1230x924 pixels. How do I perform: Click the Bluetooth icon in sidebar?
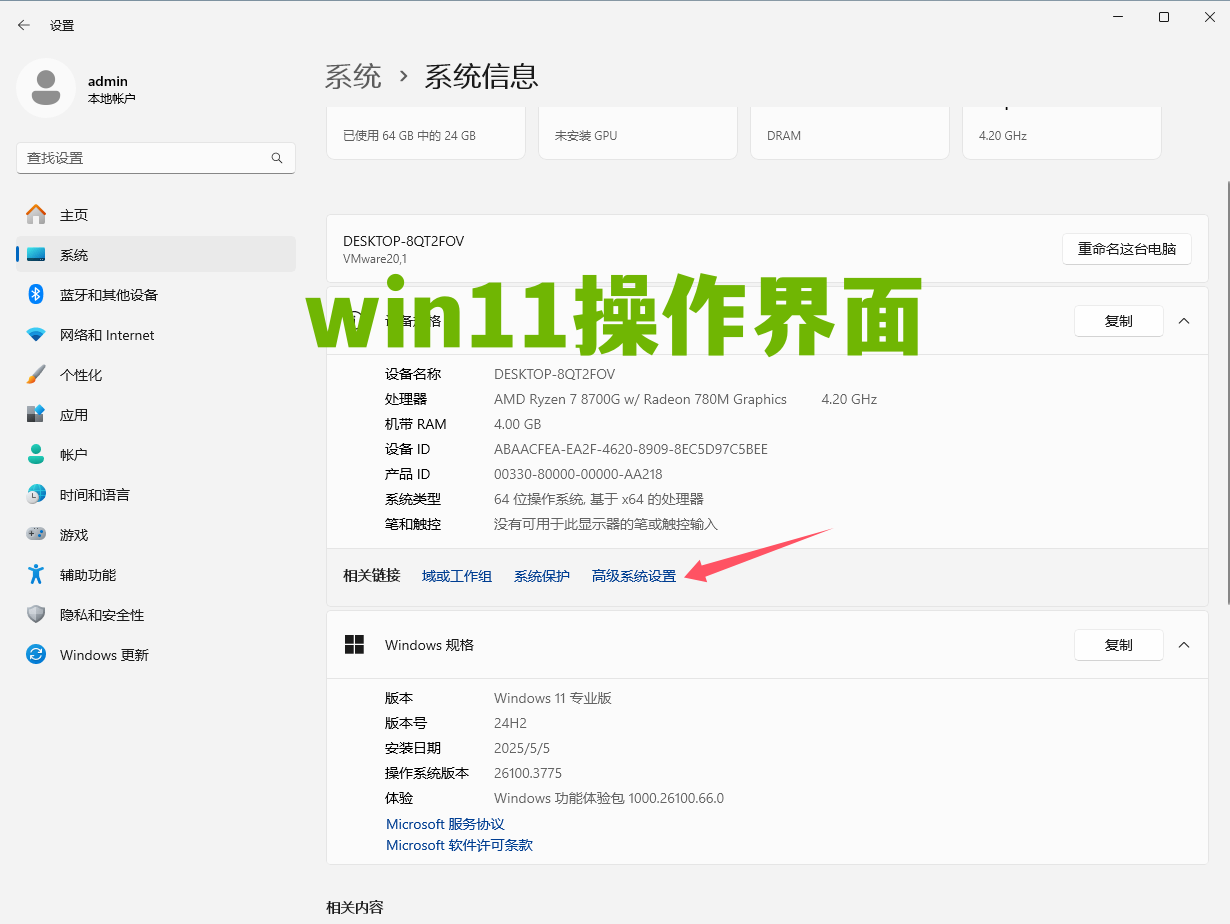pos(36,294)
